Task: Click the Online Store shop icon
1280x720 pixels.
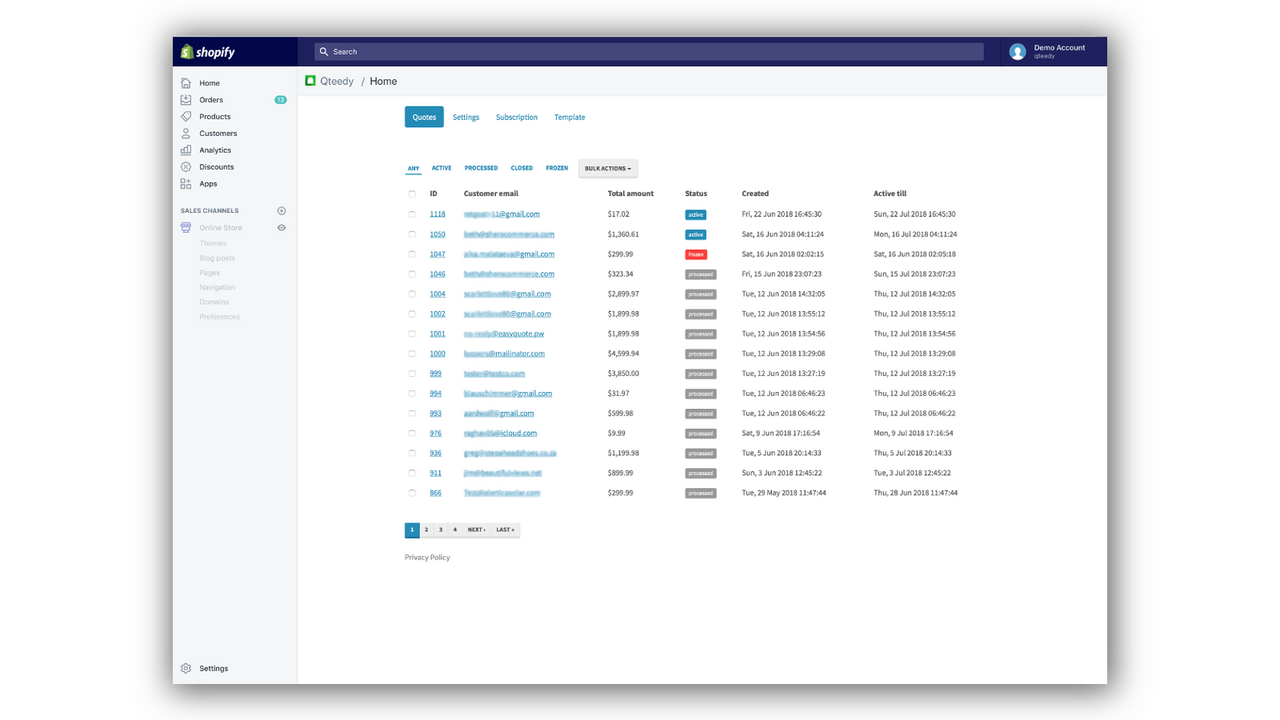Action: [x=186, y=228]
